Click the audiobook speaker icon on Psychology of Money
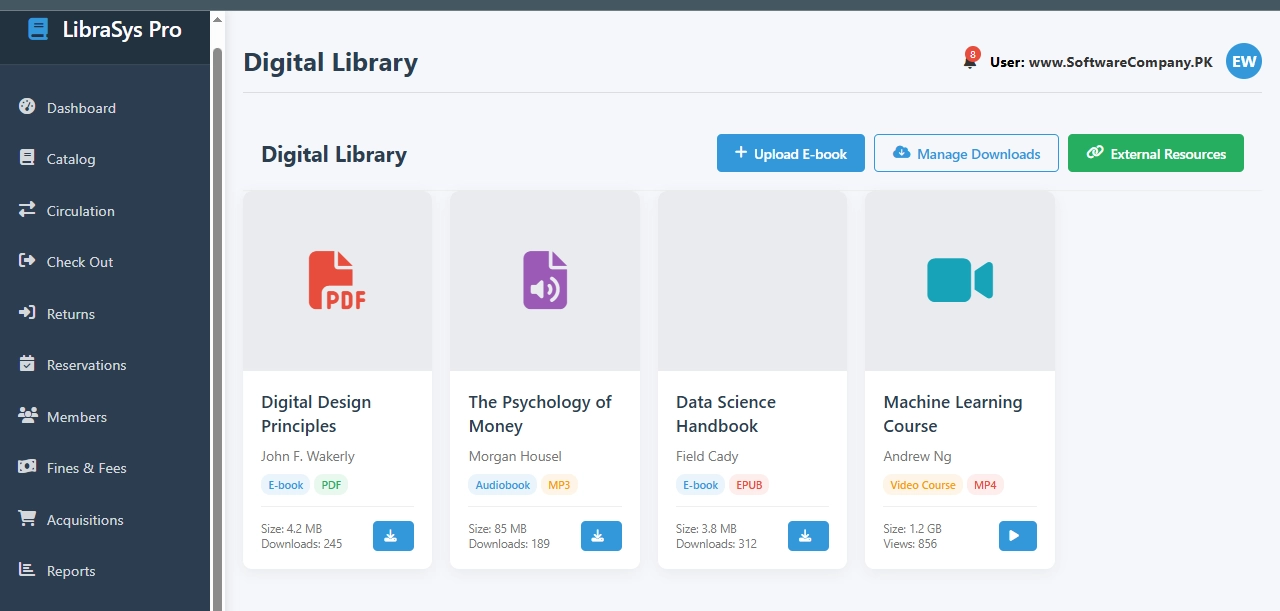 [x=544, y=280]
